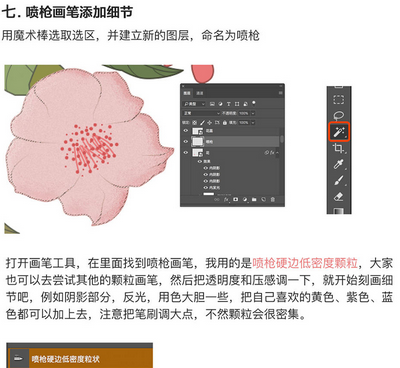Select the 花 layer thumbnail
The width and height of the screenshot is (400, 368).
tap(198, 153)
